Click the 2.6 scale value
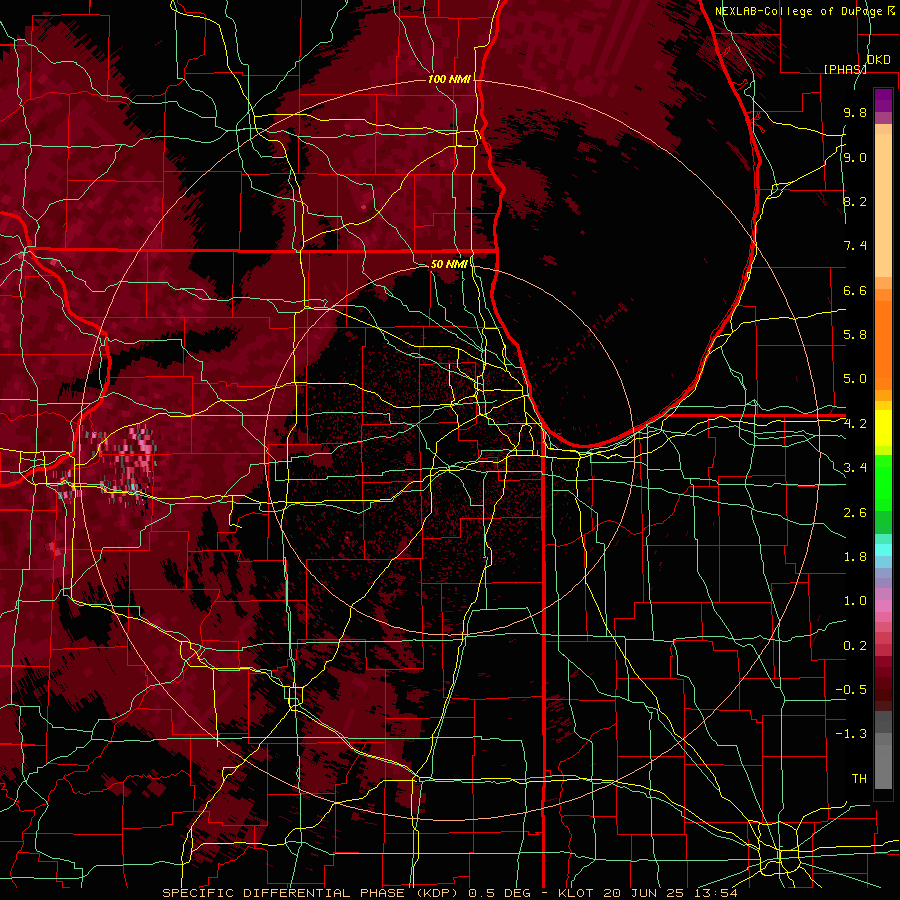900x900 pixels. (855, 513)
